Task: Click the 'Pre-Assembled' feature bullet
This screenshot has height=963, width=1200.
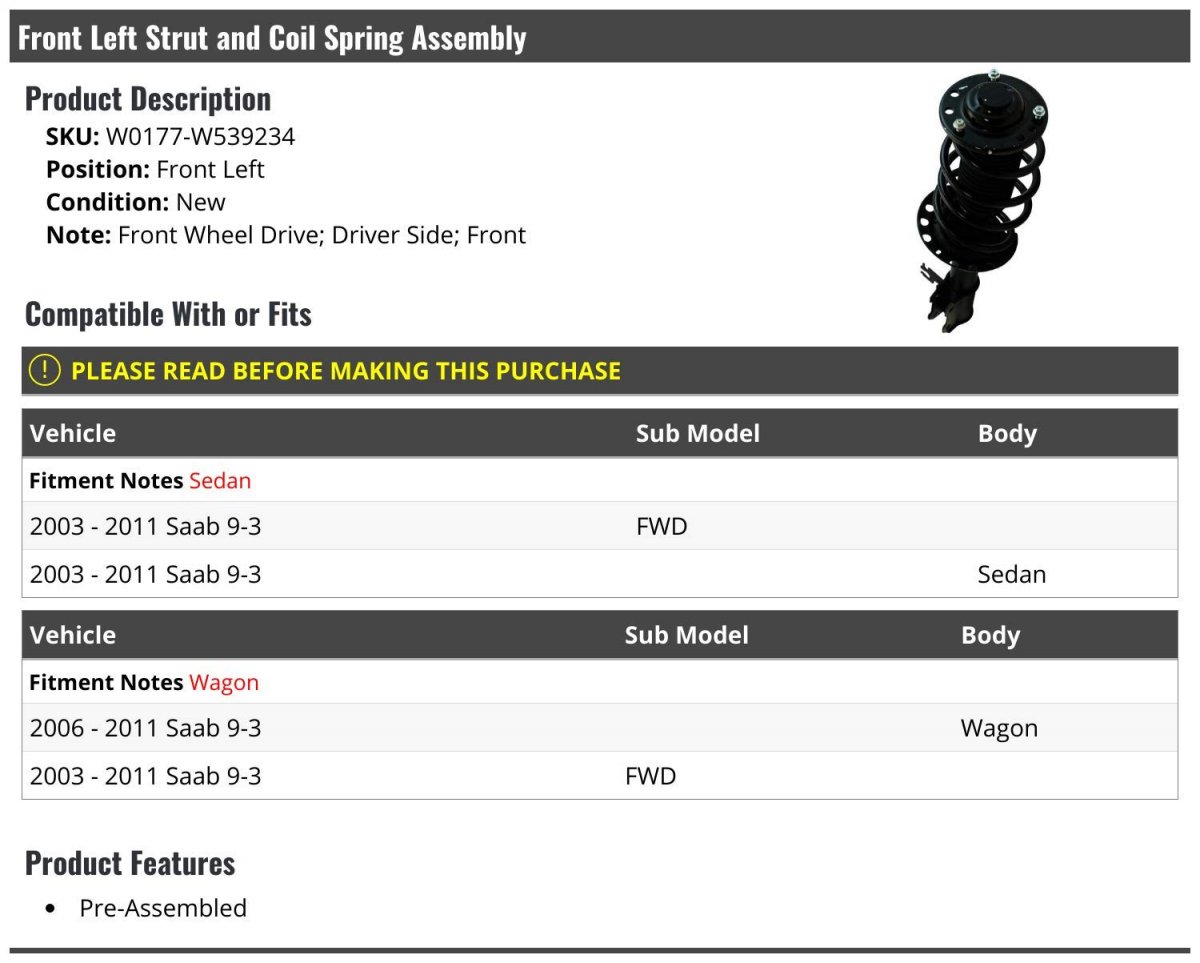Action: pyautogui.click(x=163, y=908)
